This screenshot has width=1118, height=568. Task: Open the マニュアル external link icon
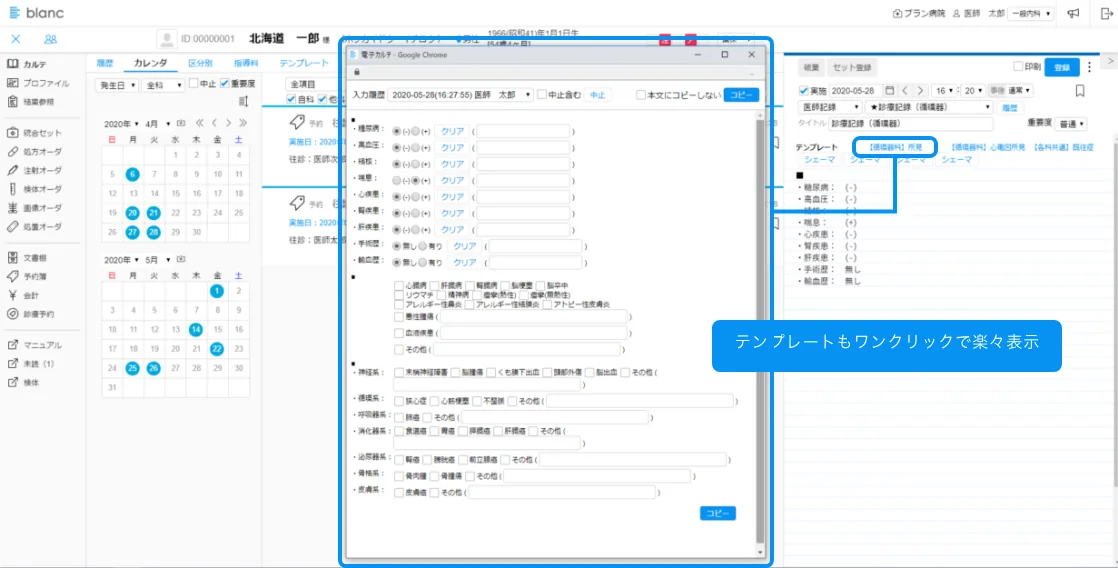(x=12, y=345)
